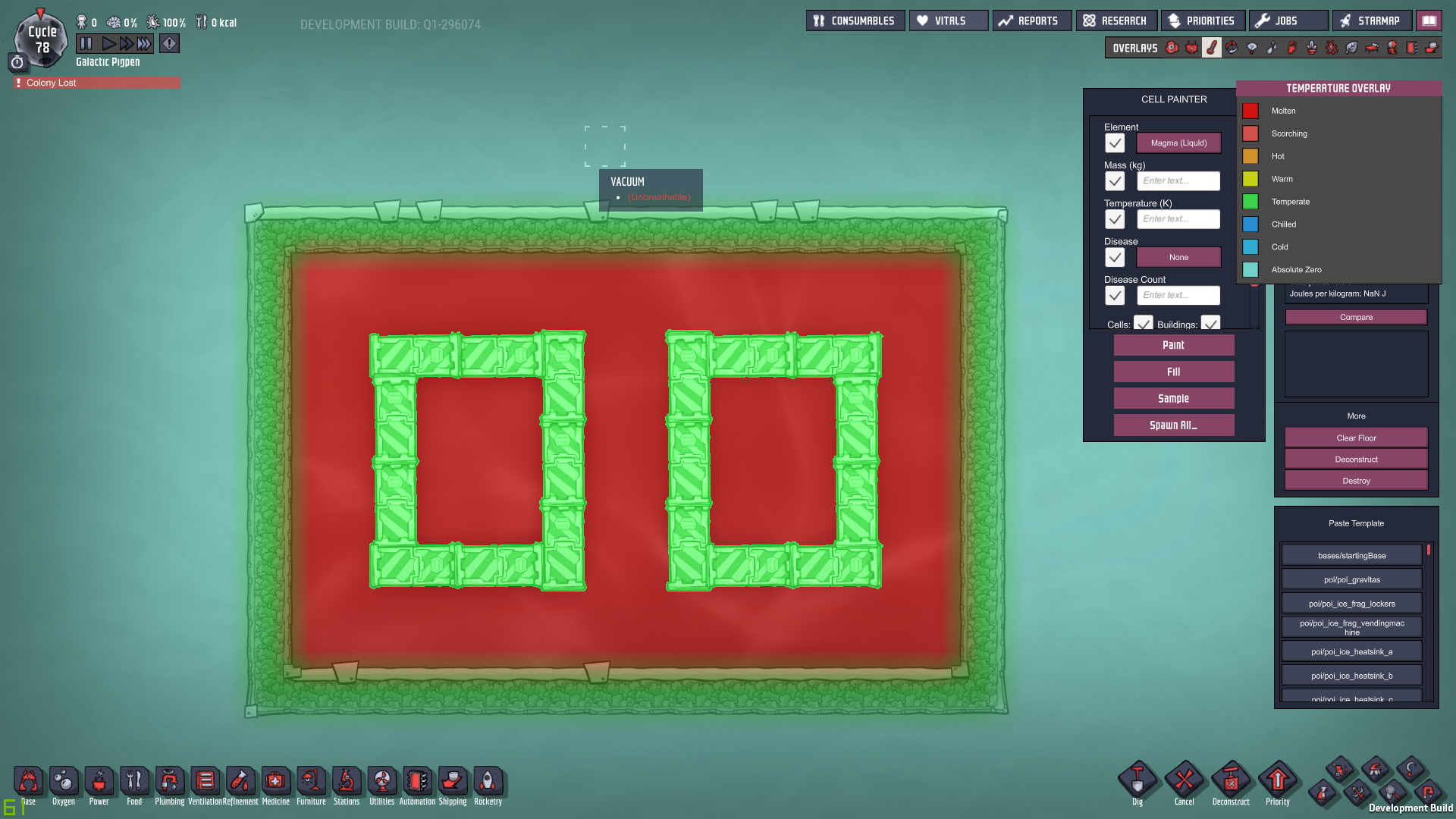Click the Molten red color swatch
1456x819 pixels.
tap(1250, 111)
